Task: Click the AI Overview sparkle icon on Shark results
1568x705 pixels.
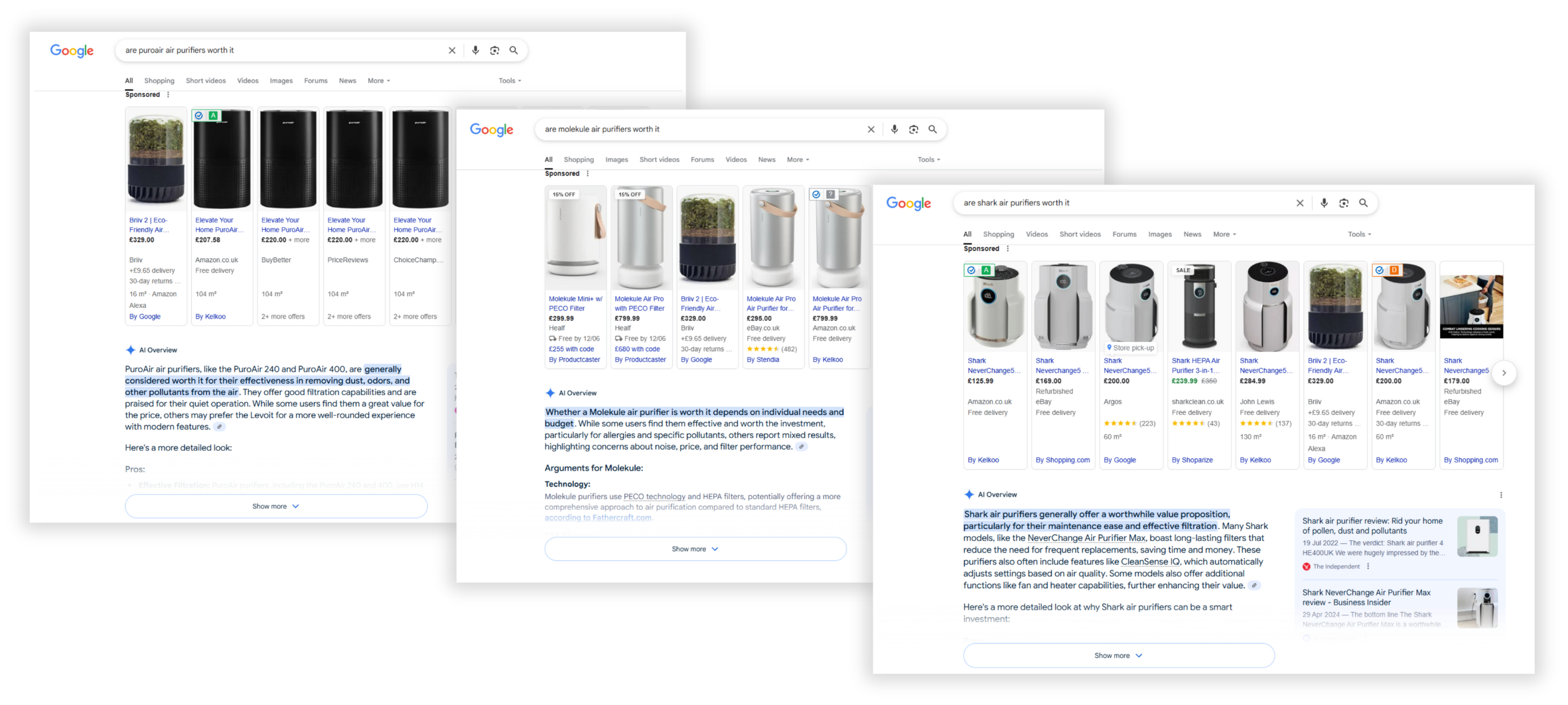Action: click(969, 494)
